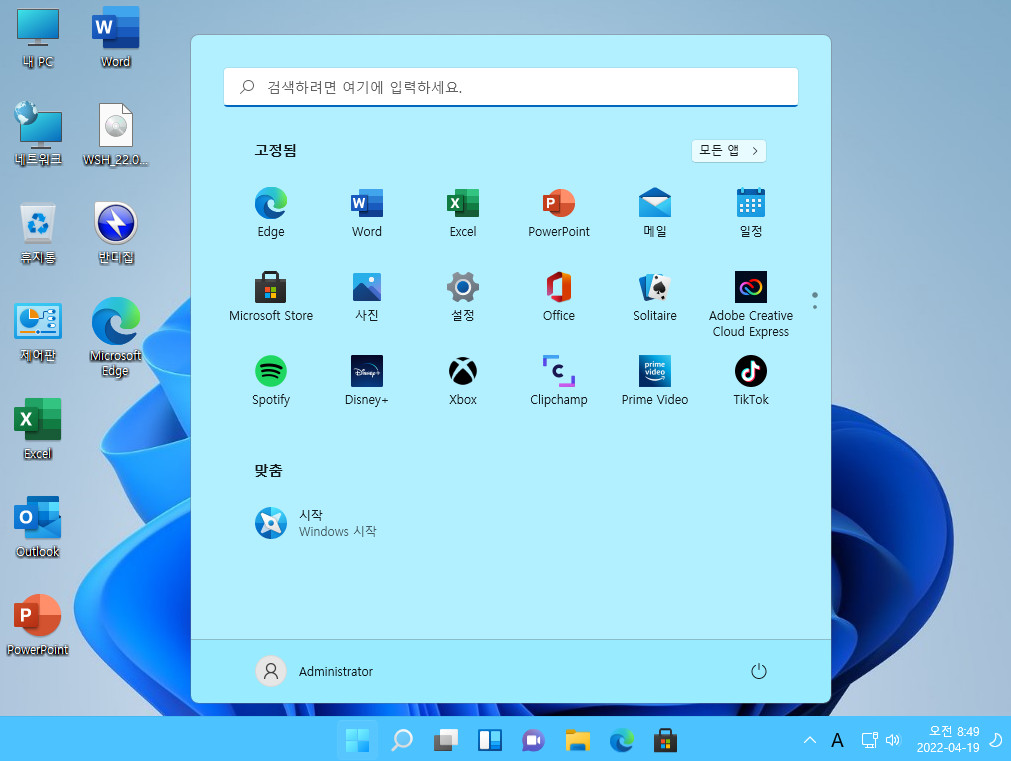This screenshot has width=1011, height=761.
Task: Open Edge from pinned apps
Action: 271,213
